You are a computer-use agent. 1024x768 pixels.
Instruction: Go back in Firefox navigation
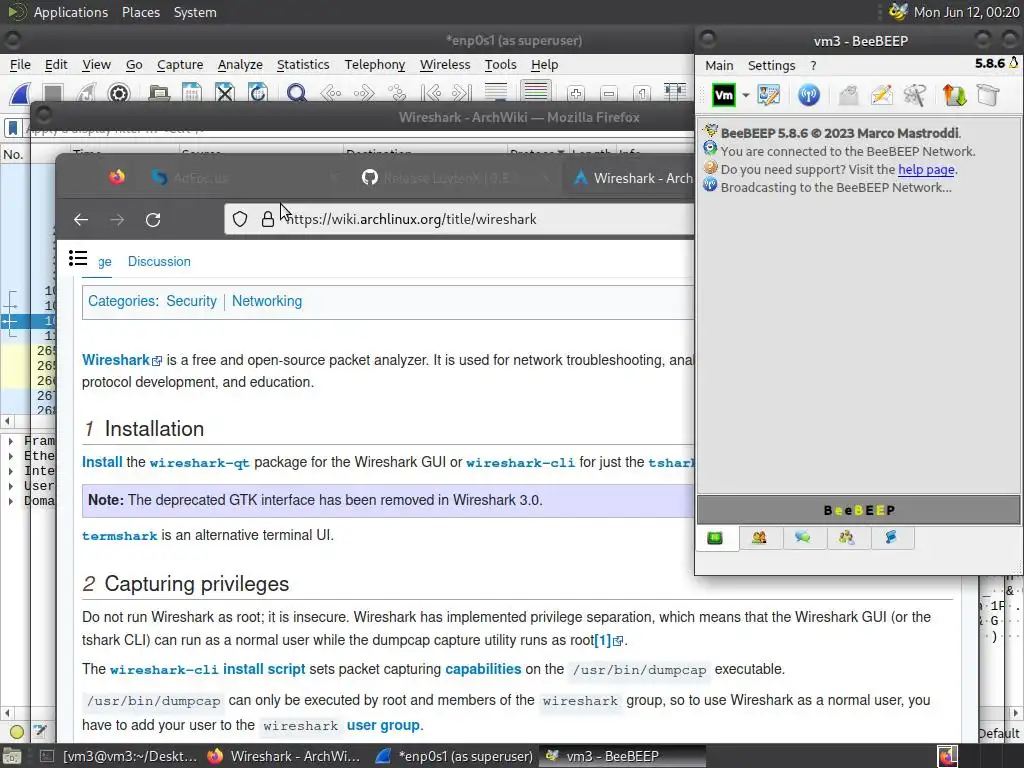click(x=81, y=219)
